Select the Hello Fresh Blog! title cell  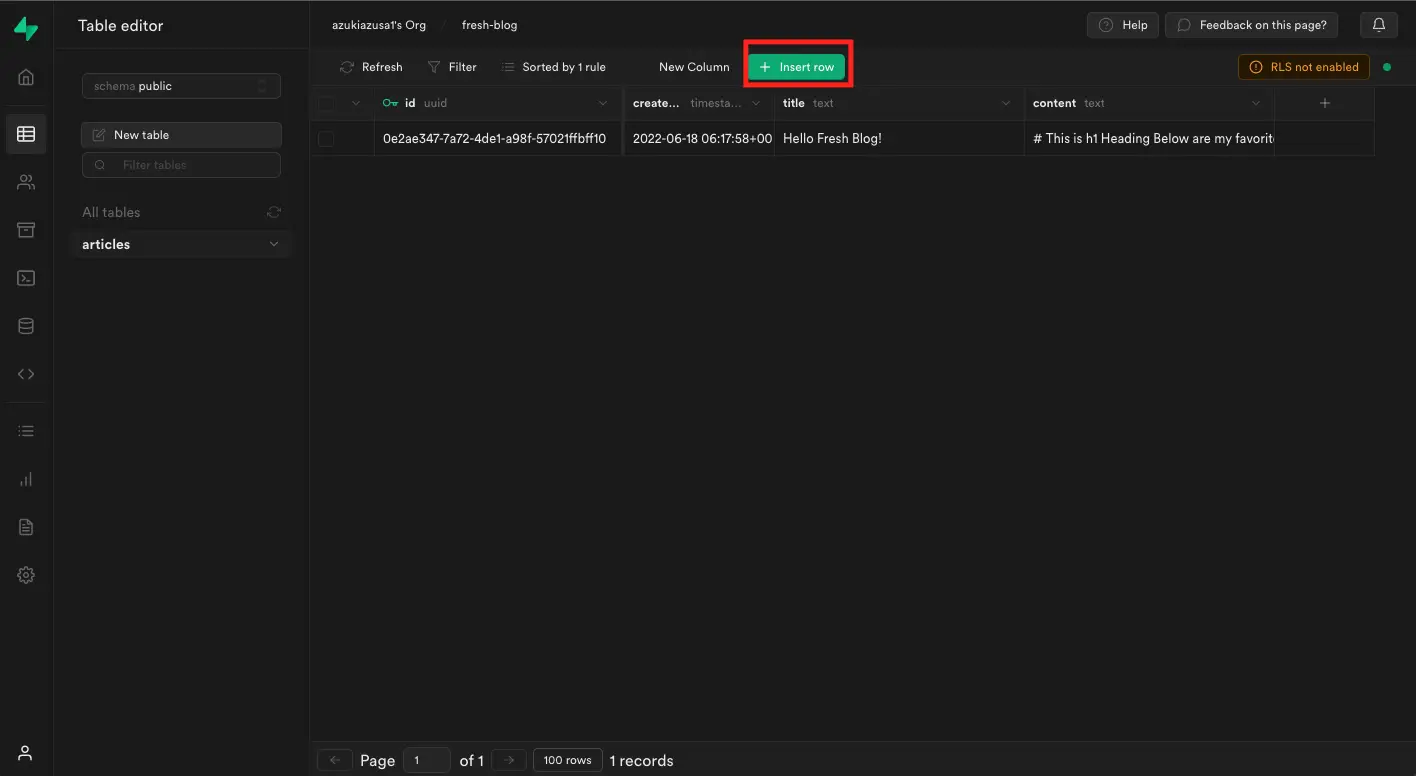(899, 139)
